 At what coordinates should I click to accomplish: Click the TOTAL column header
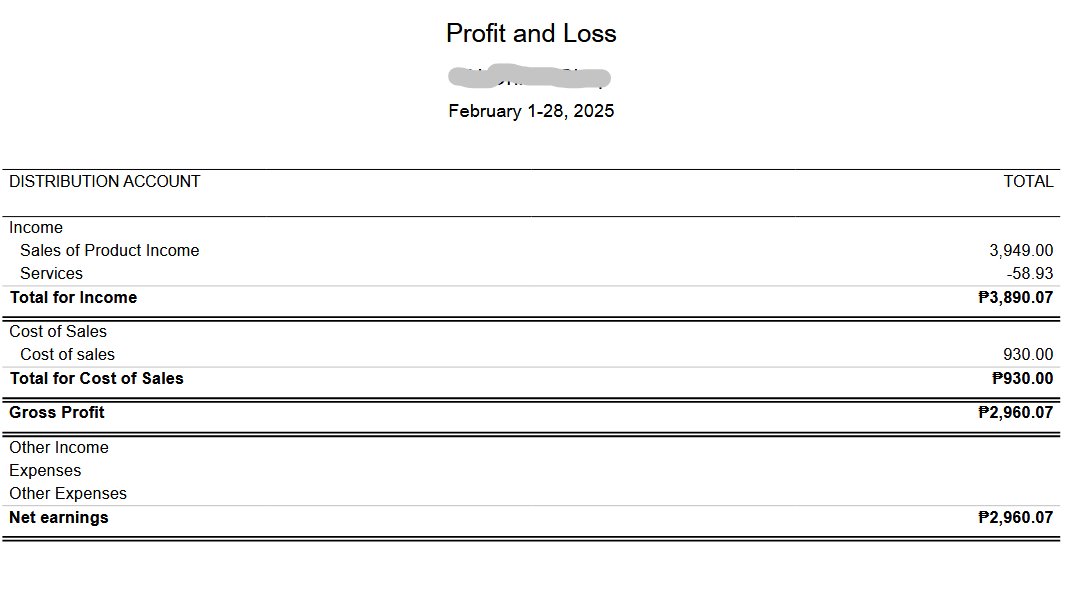(x=1028, y=182)
